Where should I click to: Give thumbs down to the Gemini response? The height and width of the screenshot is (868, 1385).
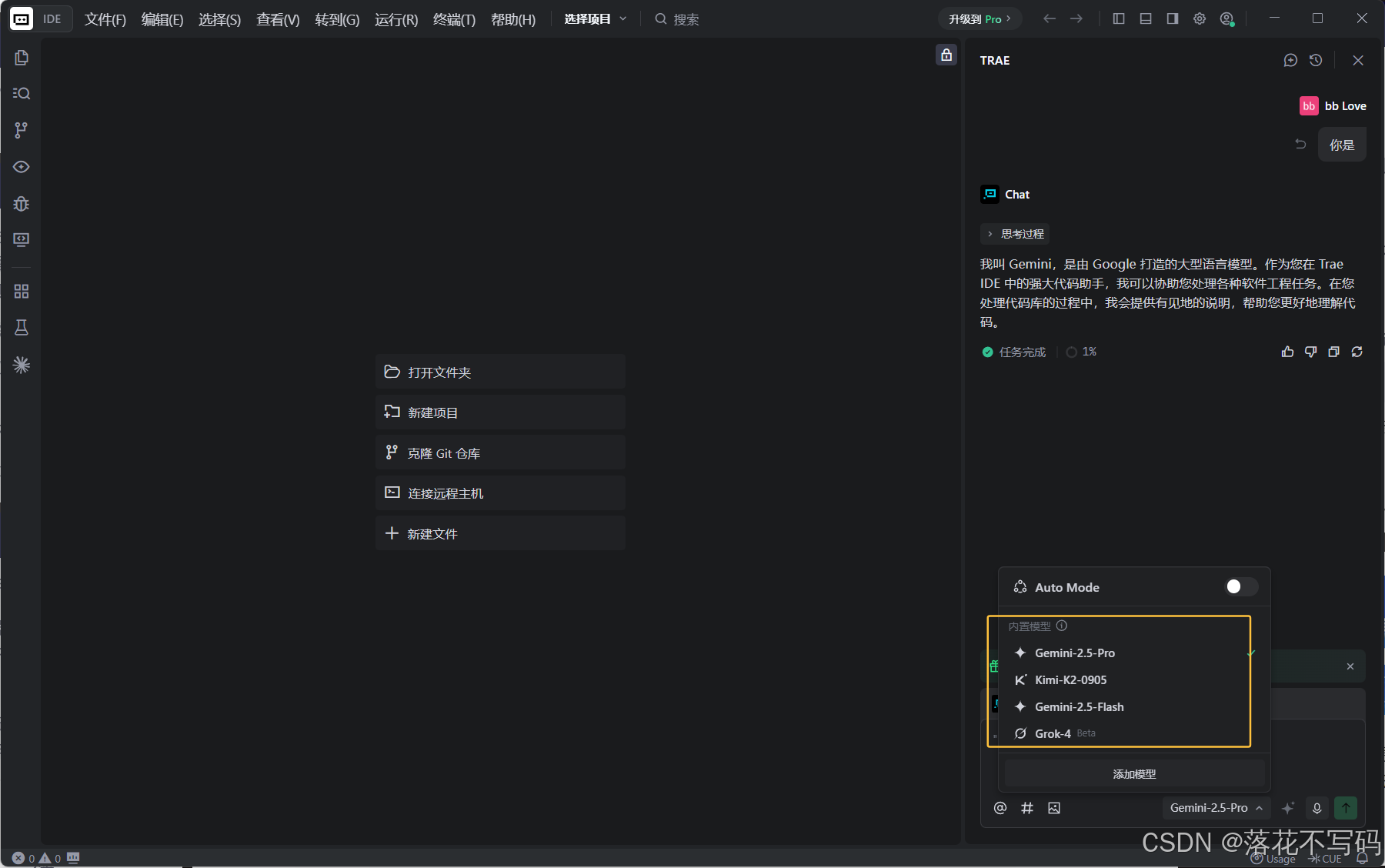coord(1310,352)
